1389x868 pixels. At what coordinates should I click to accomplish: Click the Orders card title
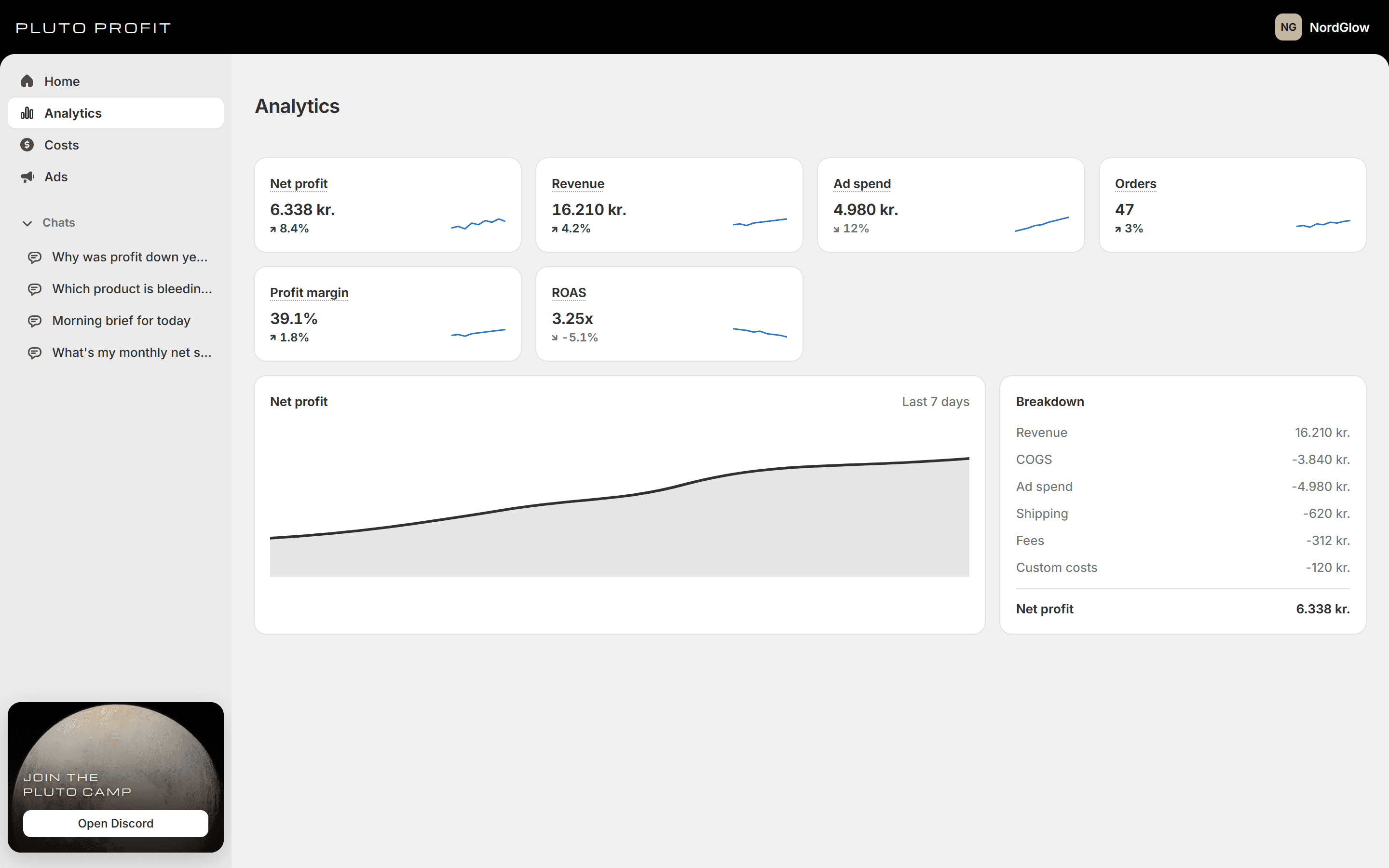coord(1135,184)
